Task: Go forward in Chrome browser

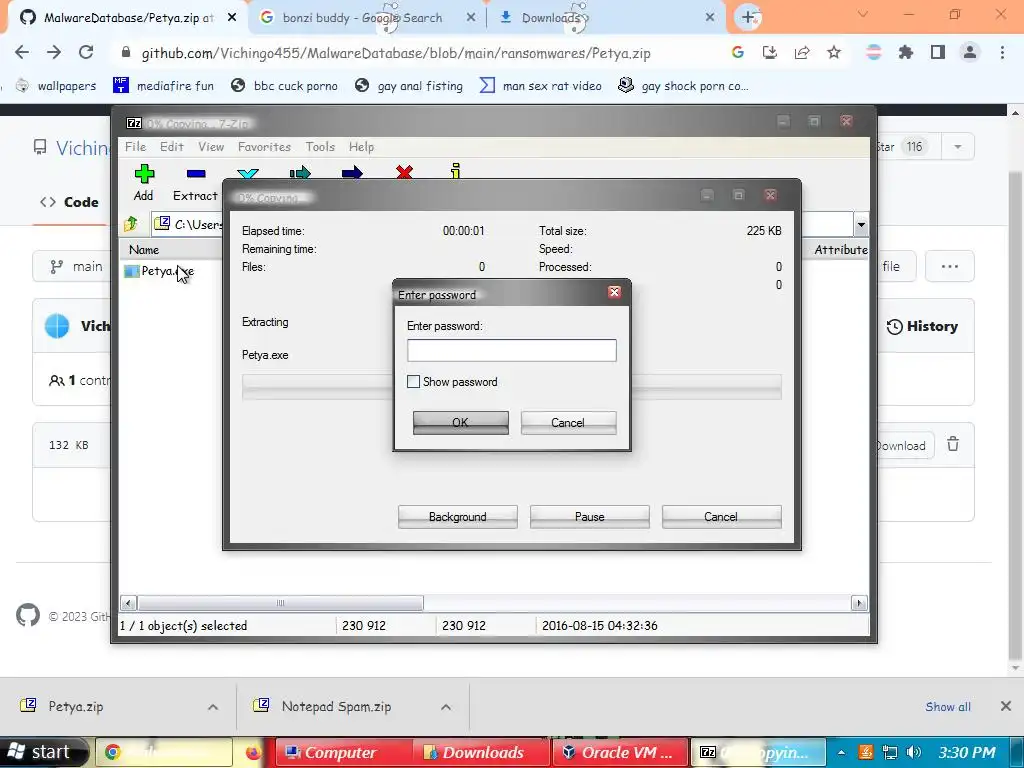Action: point(54,53)
